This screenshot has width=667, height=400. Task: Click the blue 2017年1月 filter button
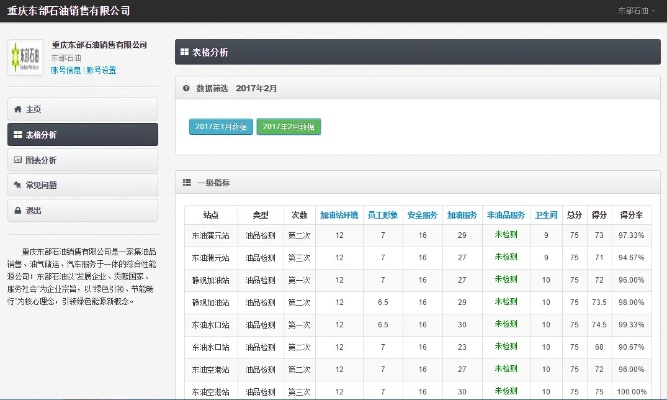[220, 127]
